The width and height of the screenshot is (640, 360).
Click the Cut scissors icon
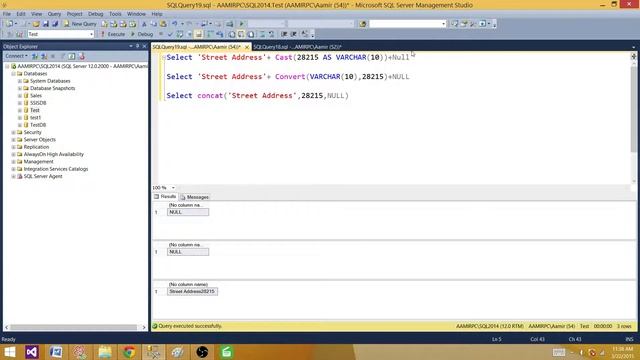coord(144,24)
